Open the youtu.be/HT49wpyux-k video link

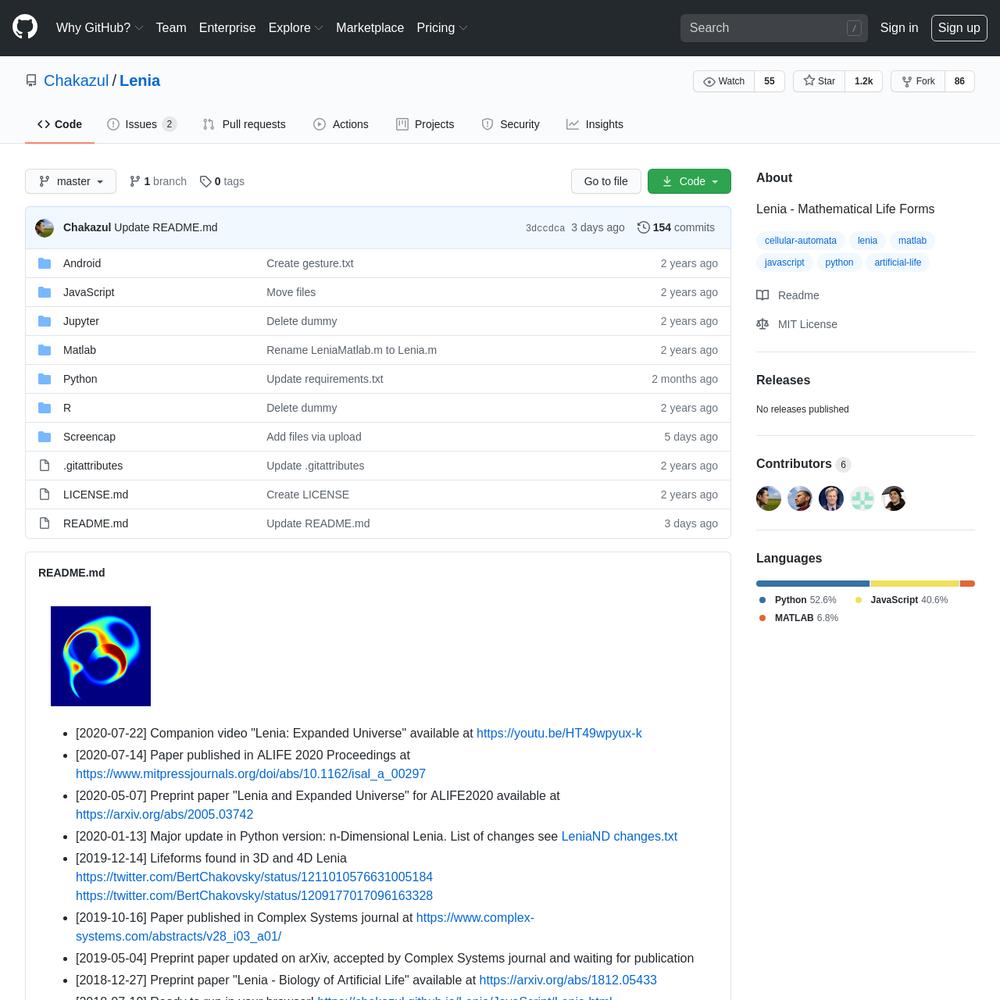point(559,733)
